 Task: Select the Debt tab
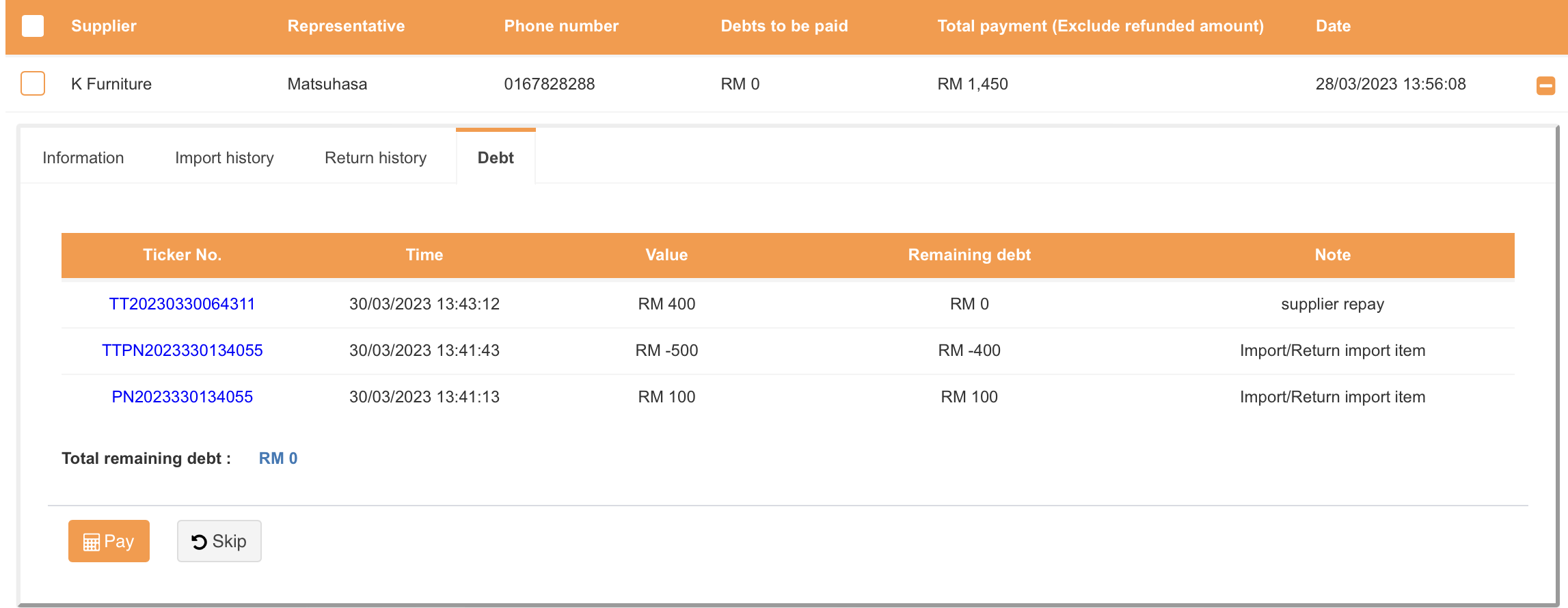(x=496, y=158)
